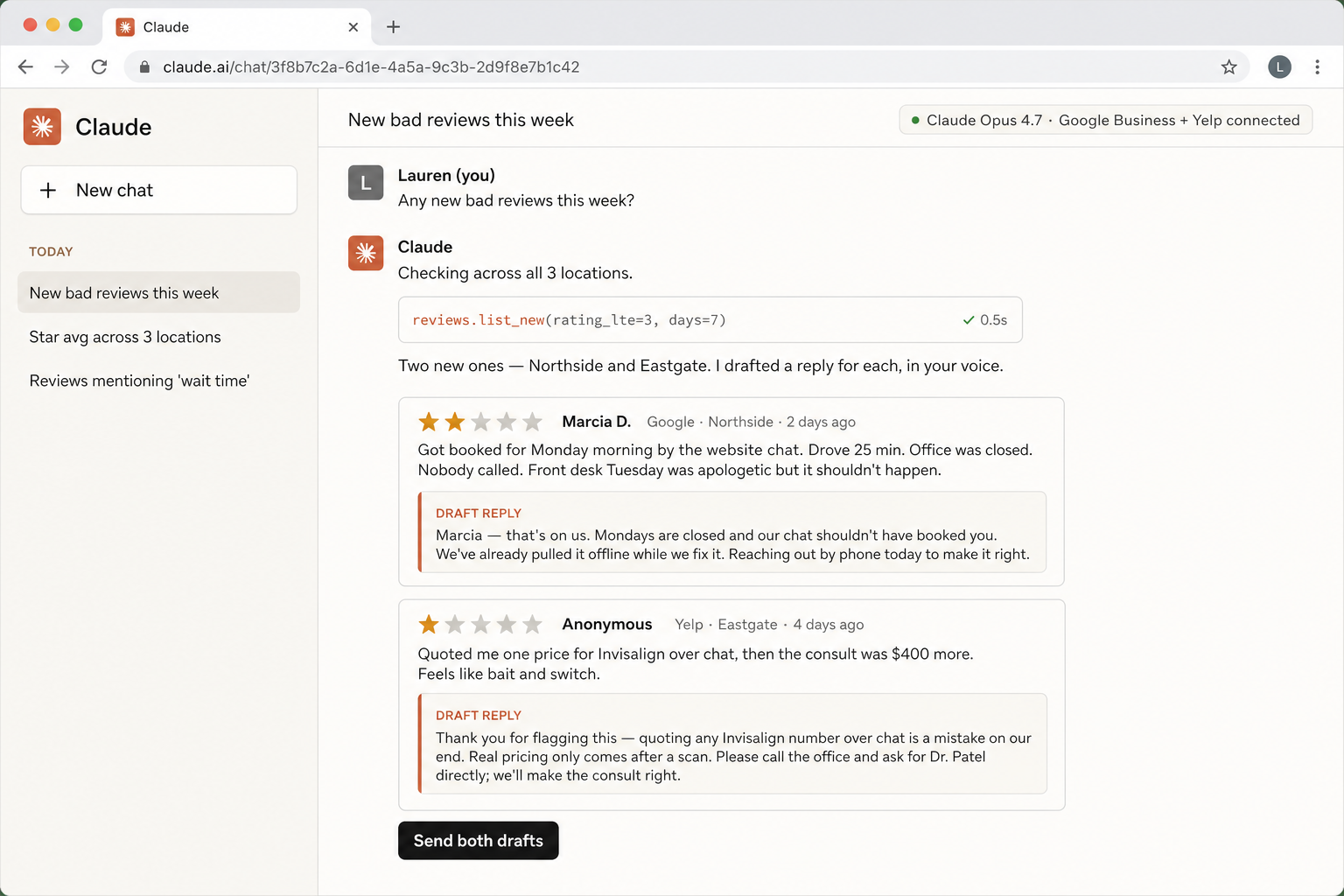This screenshot has width=1344, height=896.
Task: Click Marcia's review text about Monday booking
Action: 725,459
